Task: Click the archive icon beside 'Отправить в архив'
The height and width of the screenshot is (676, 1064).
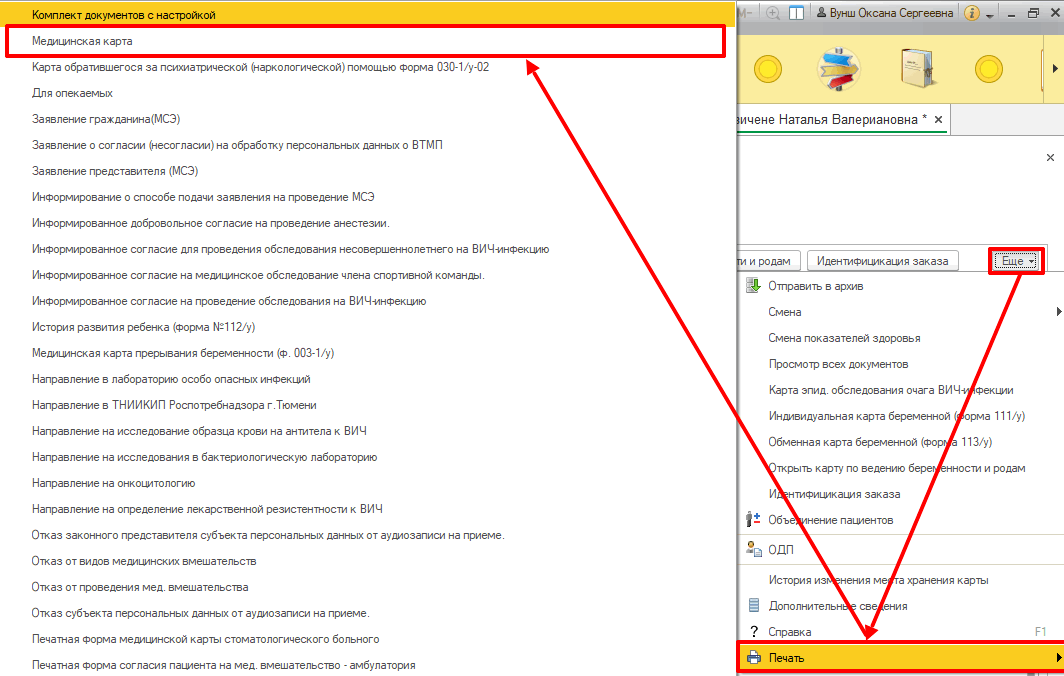Action: [754, 286]
